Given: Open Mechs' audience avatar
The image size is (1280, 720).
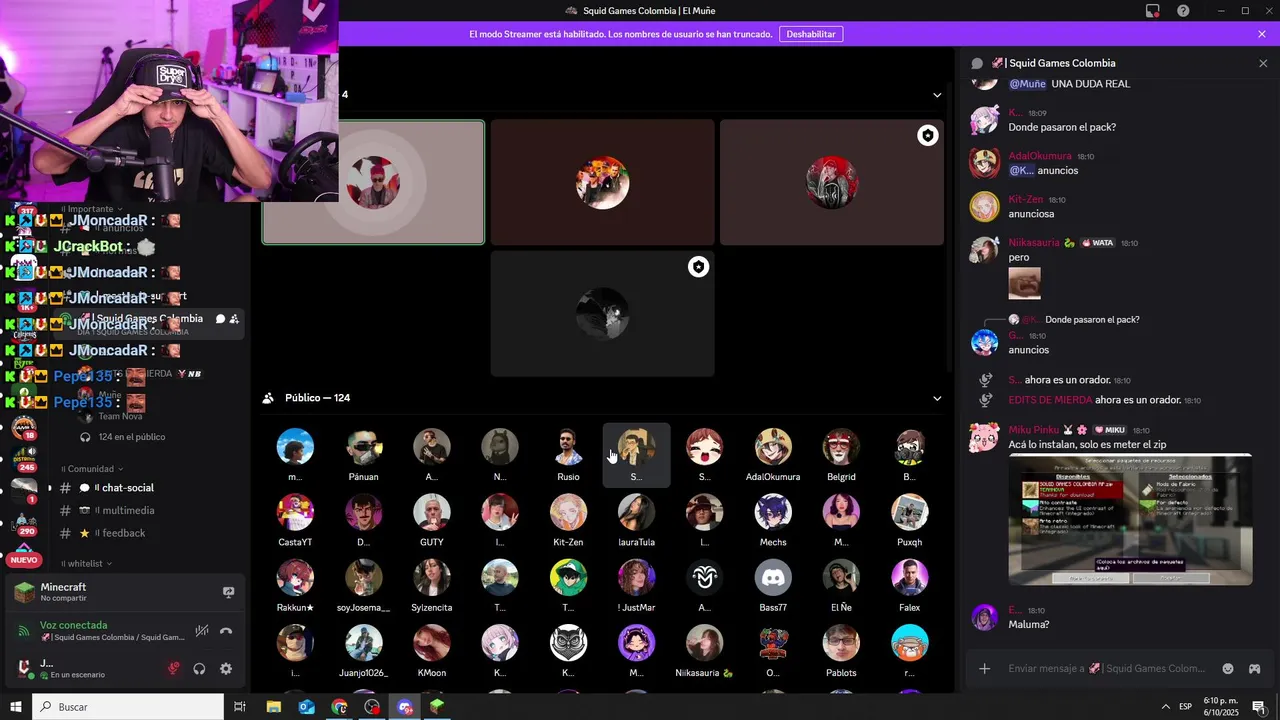Looking at the screenshot, I should click(x=773, y=512).
